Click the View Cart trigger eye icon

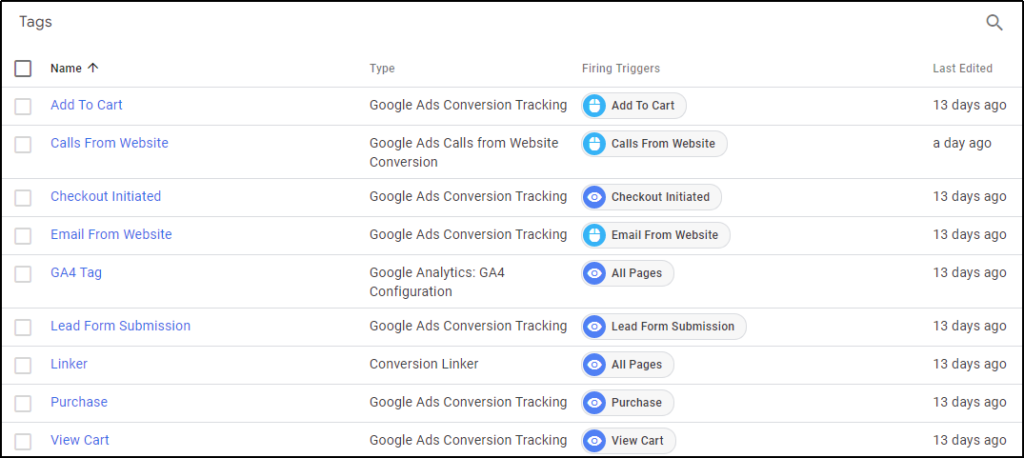pyautogui.click(x=594, y=440)
